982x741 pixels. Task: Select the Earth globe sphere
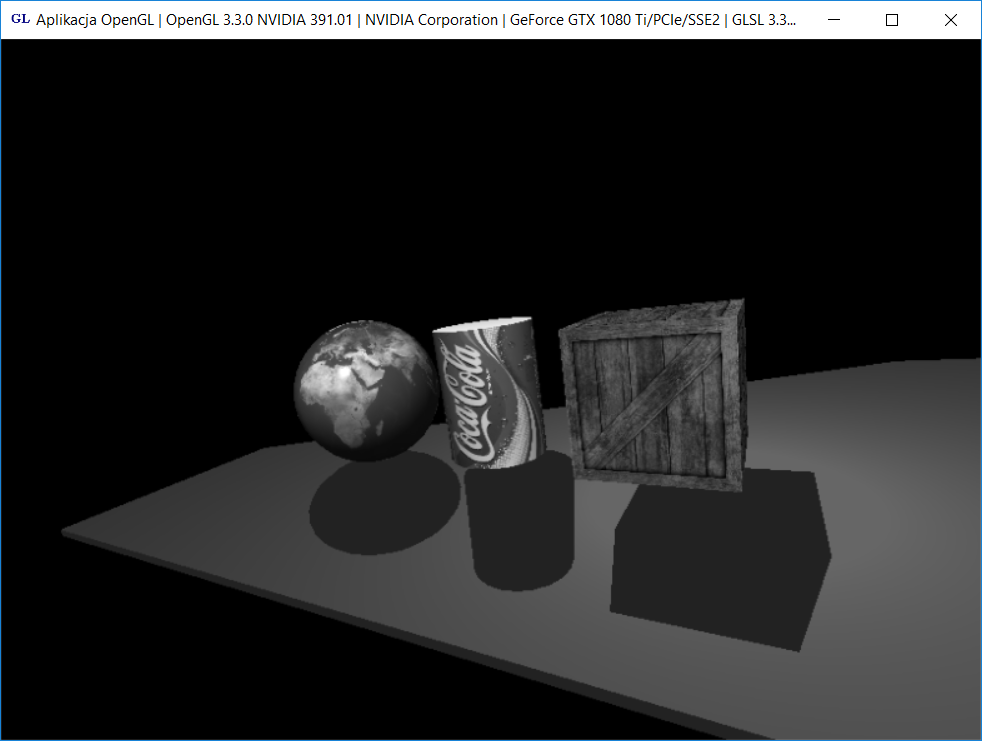click(366, 392)
